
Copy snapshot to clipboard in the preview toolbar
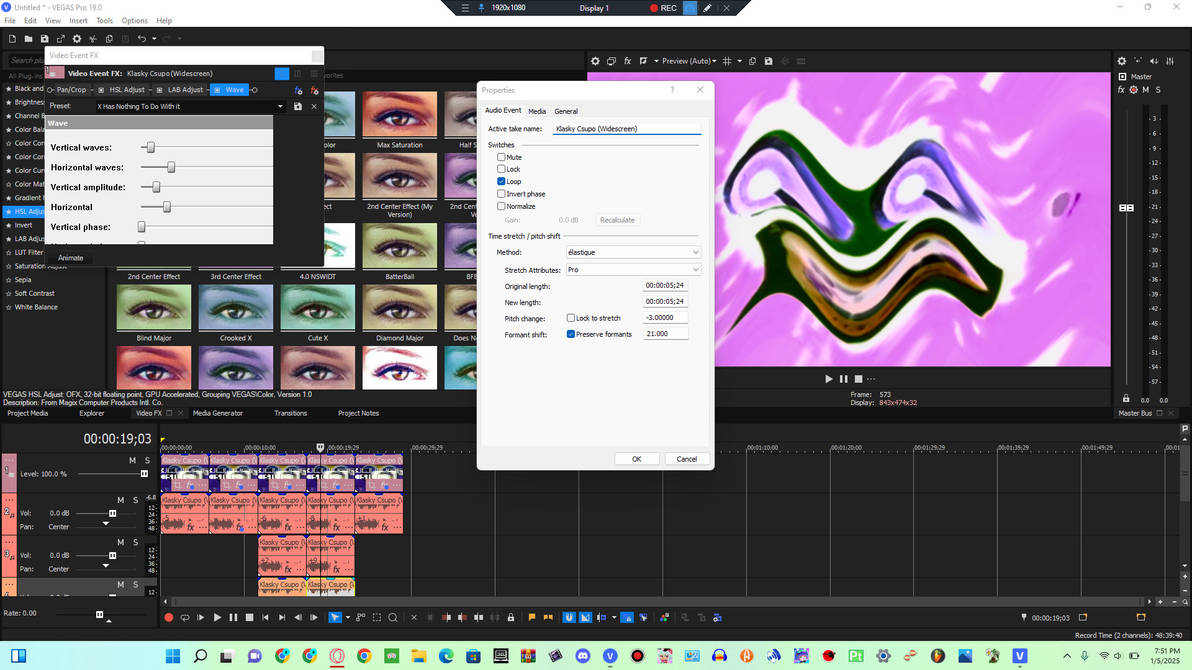click(753, 61)
